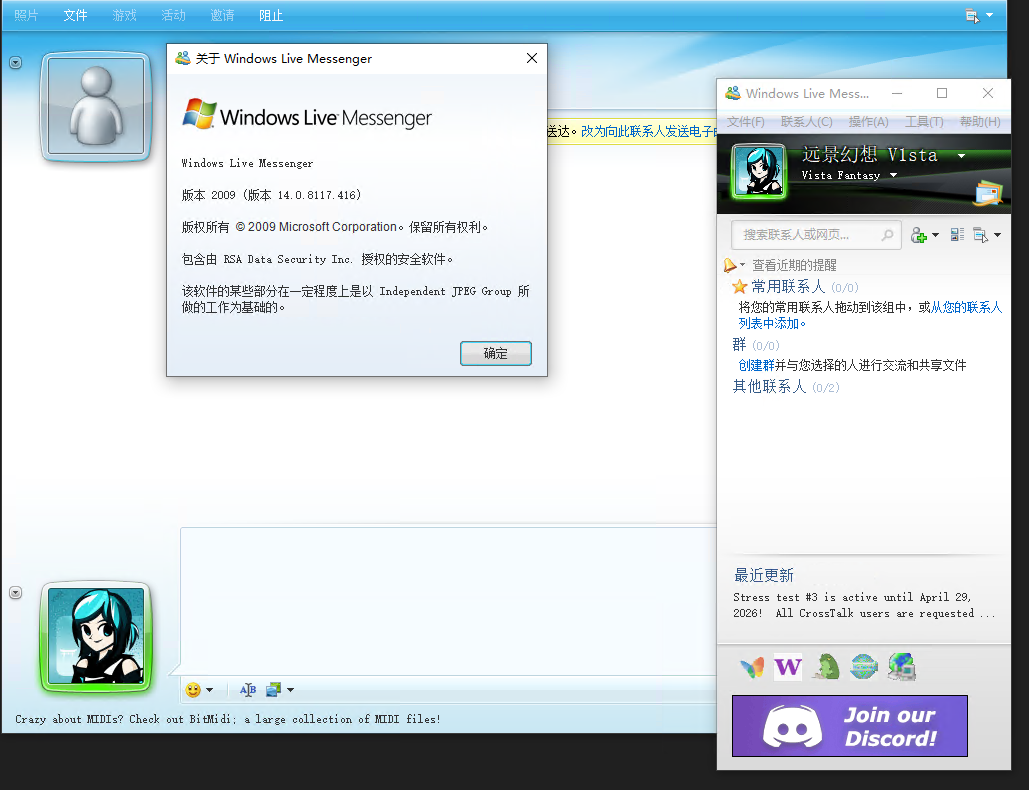Image resolution: width=1029 pixels, height=790 pixels.
Task: Click the 确定 button in About dialog
Action: click(495, 354)
